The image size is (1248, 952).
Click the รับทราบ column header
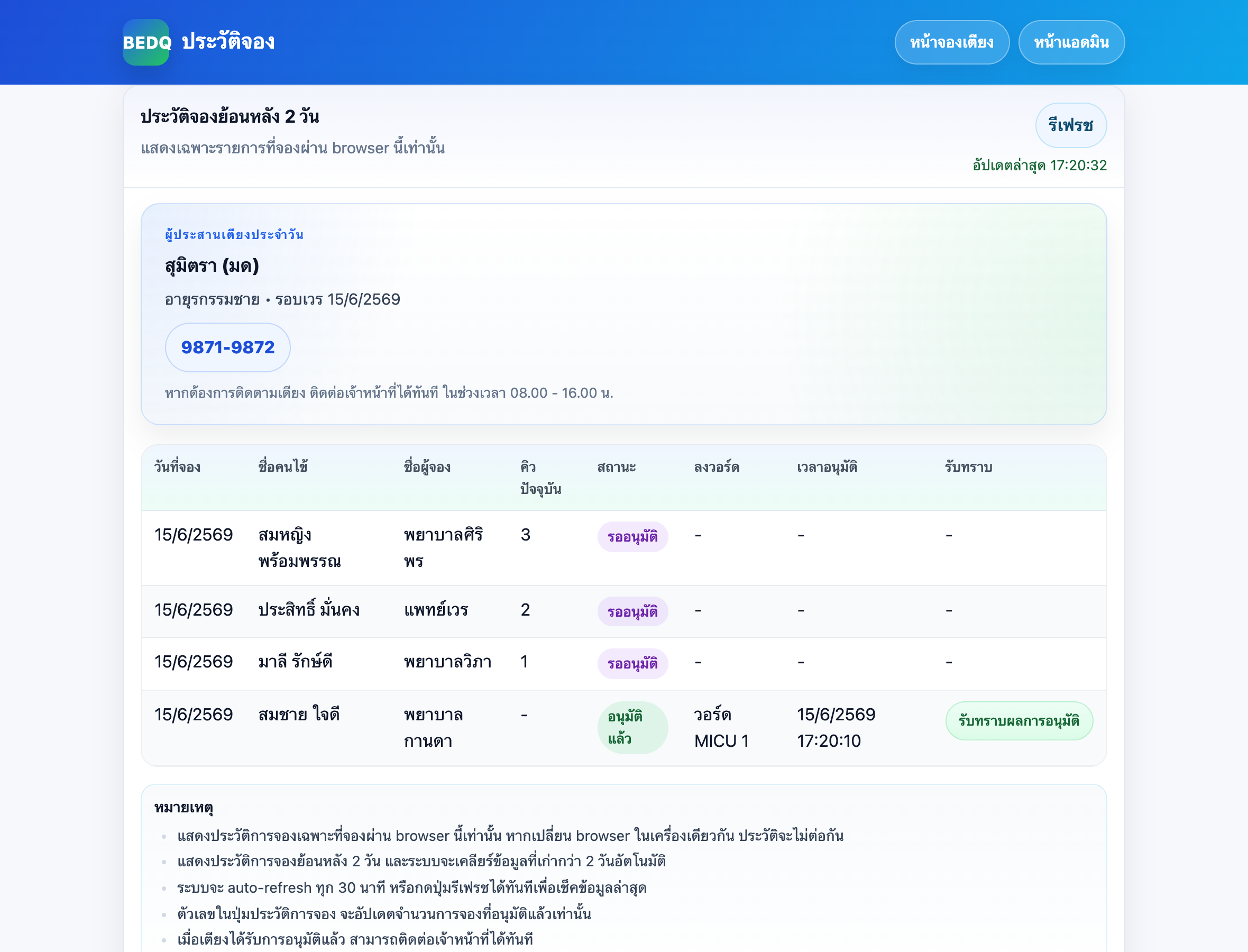point(968,467)
